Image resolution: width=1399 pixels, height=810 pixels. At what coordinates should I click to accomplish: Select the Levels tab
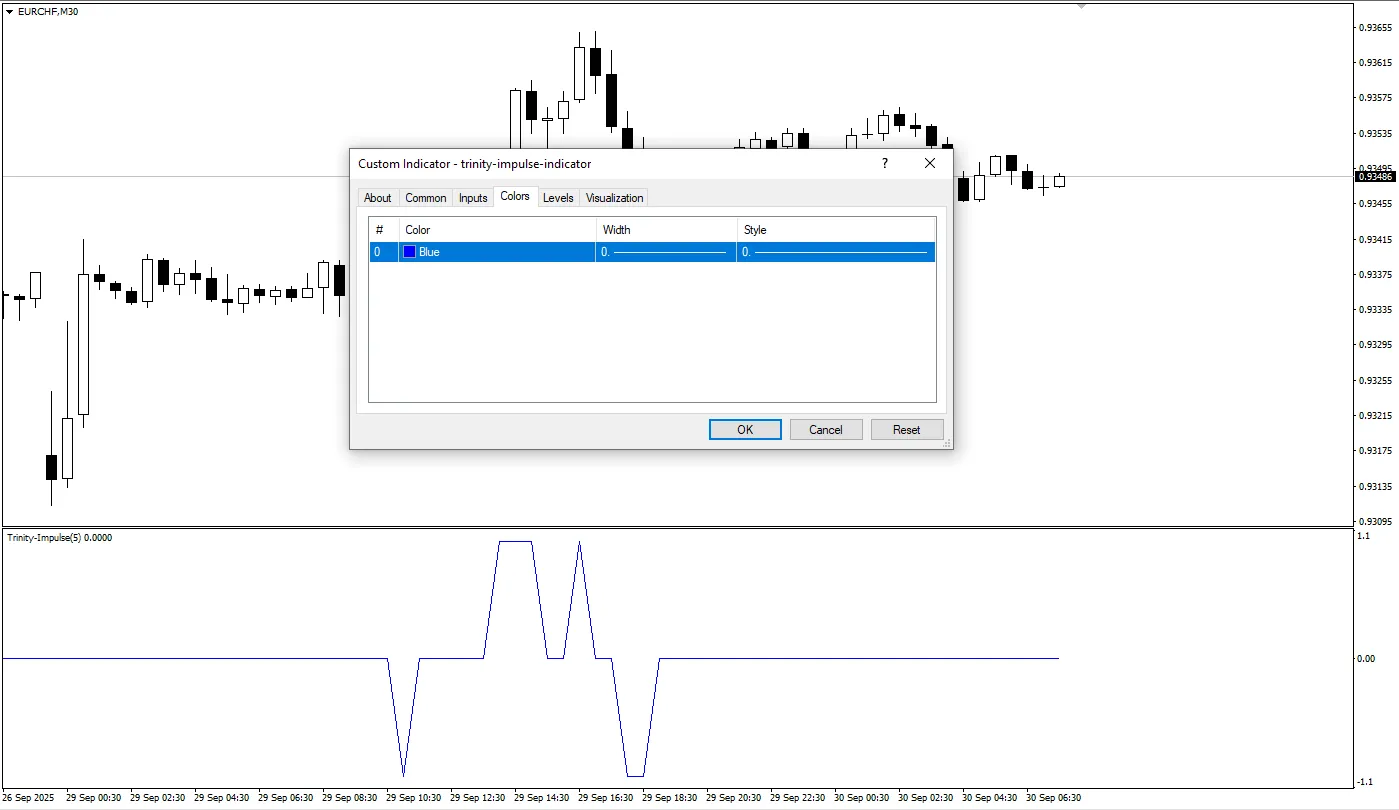pyautogui.click(x=558, y=198)
